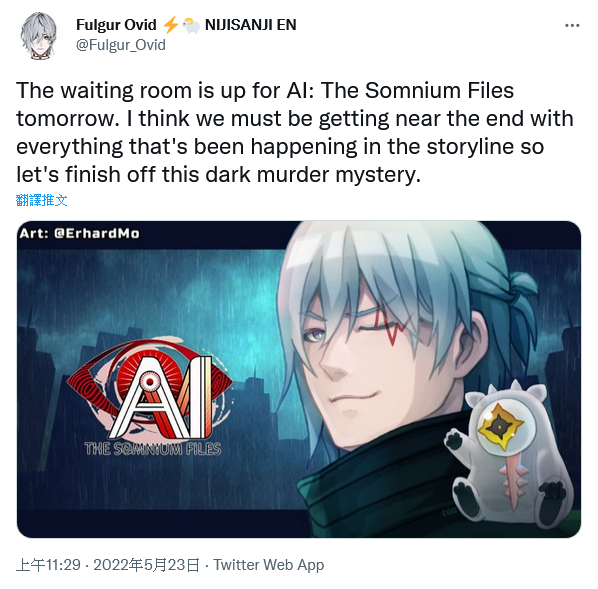Click Fulgur Ovid's profile avatar
598x589 pixels.
tap(39, 35)
